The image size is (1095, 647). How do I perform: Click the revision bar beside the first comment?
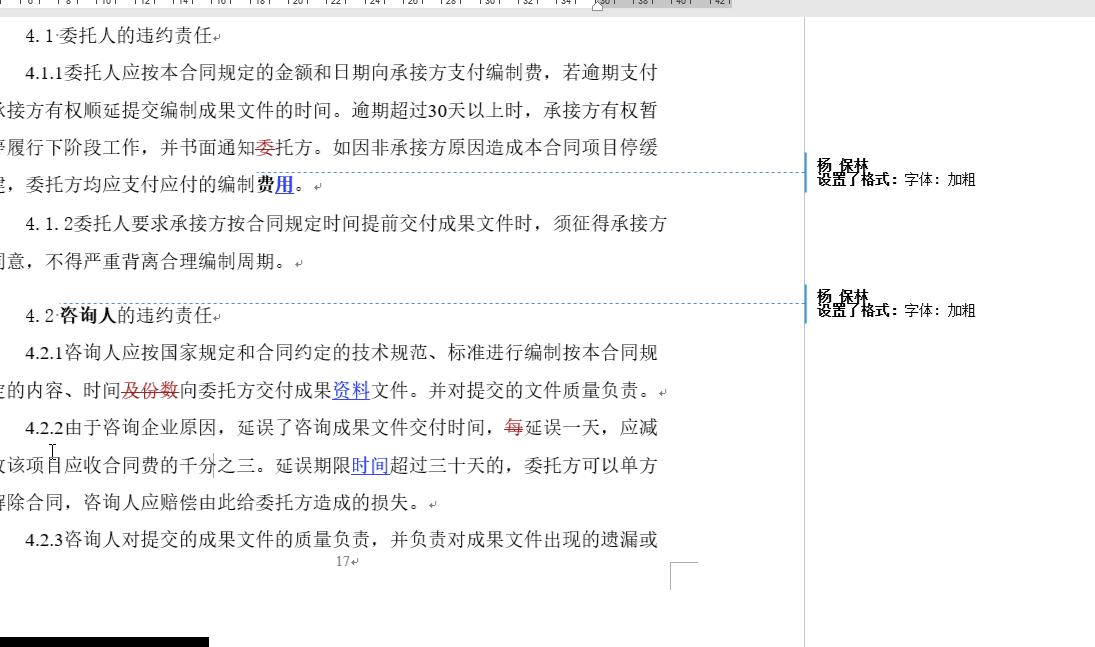pyautogui.click(x=806, y=174)
